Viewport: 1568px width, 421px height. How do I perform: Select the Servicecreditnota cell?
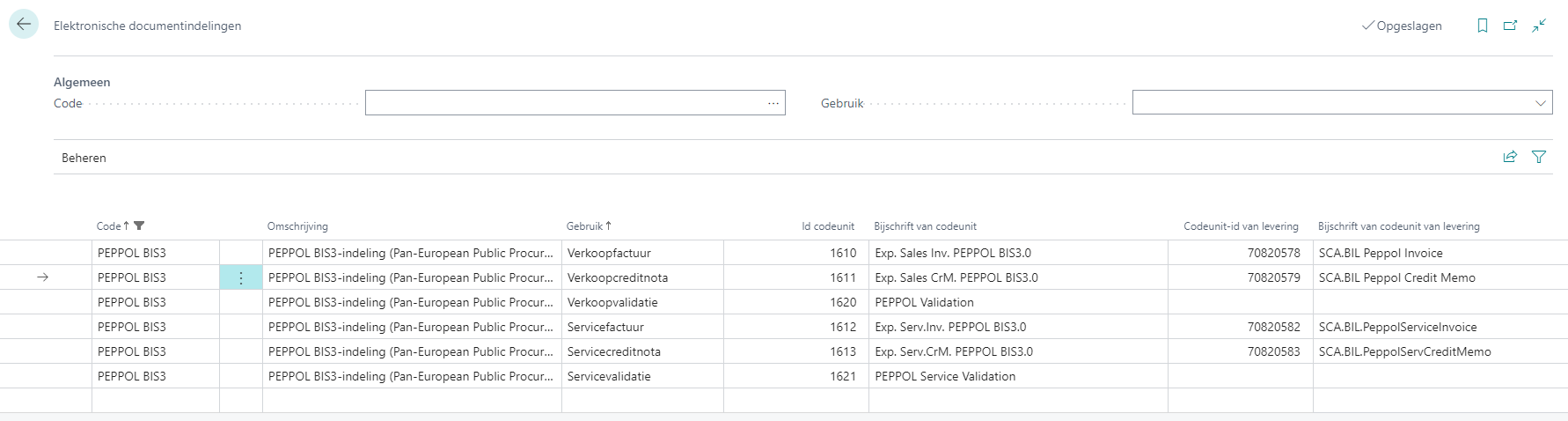642,351
